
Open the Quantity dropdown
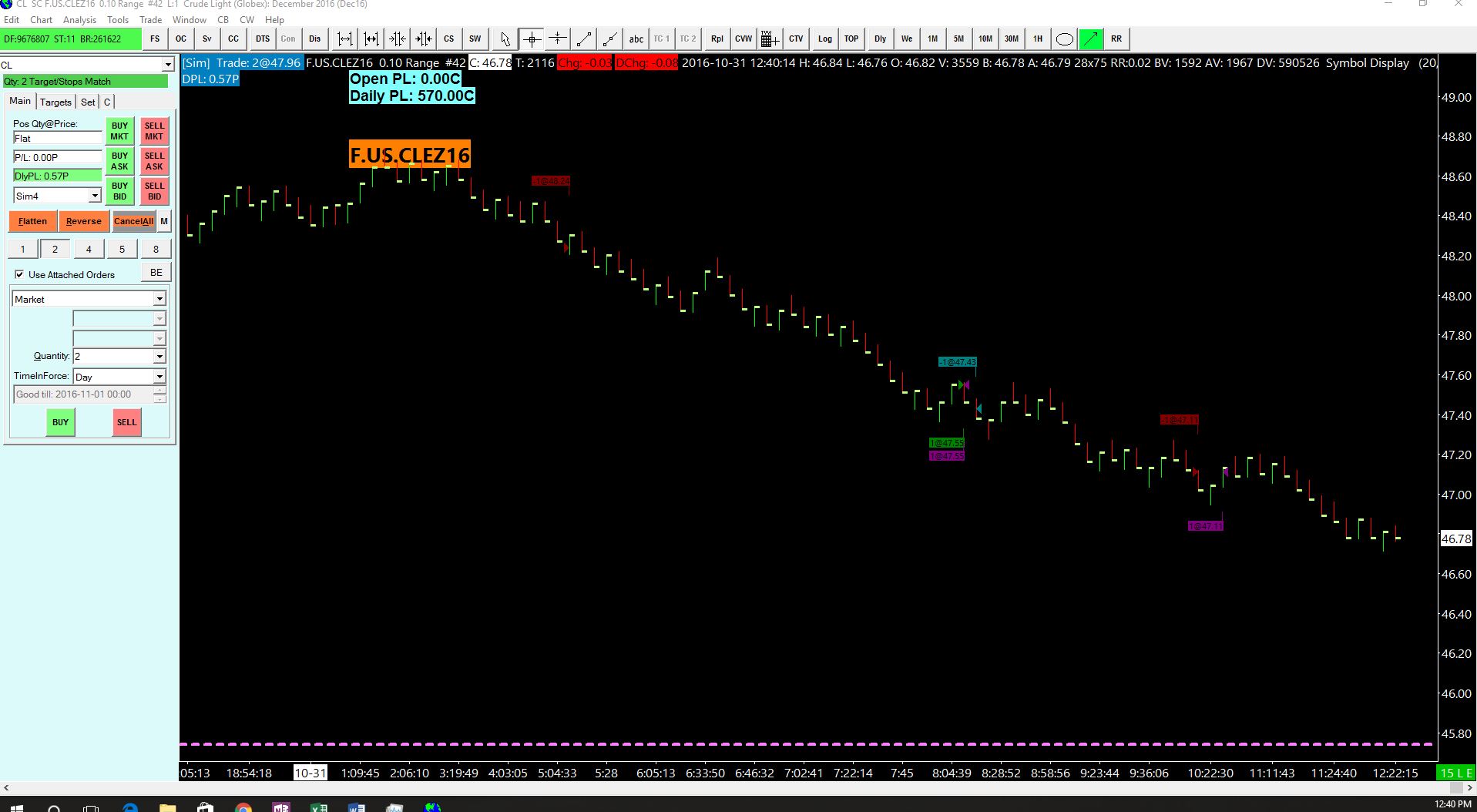coord(159,356)
